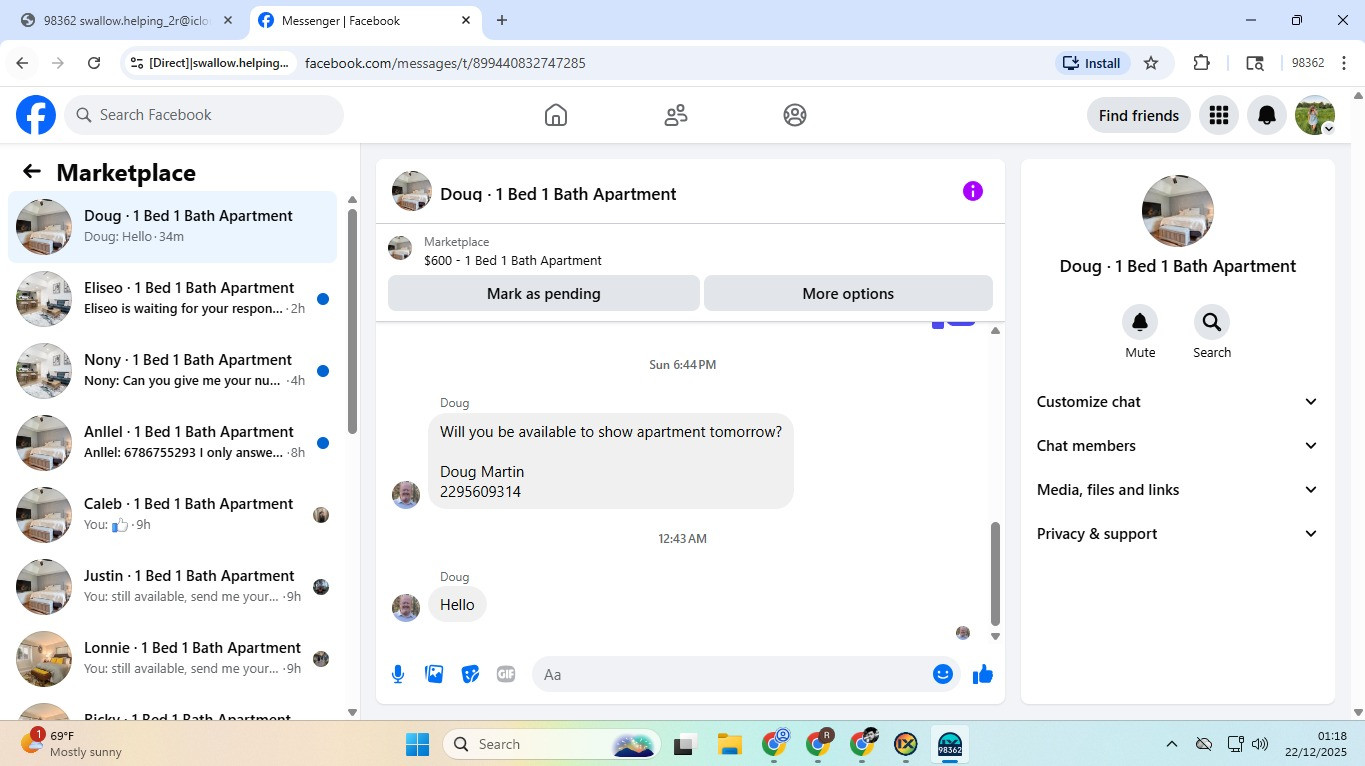Open the Anllel conversation
The height and width of the screenshot is (766, 1365).
point(172,443)
